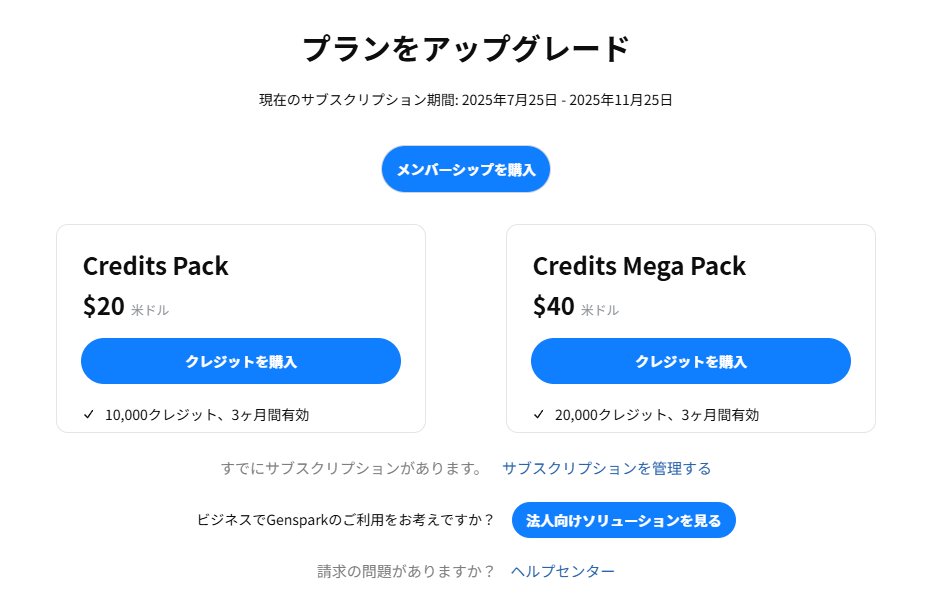Click the 米ドル label next to $20

(x=150, y=310)
